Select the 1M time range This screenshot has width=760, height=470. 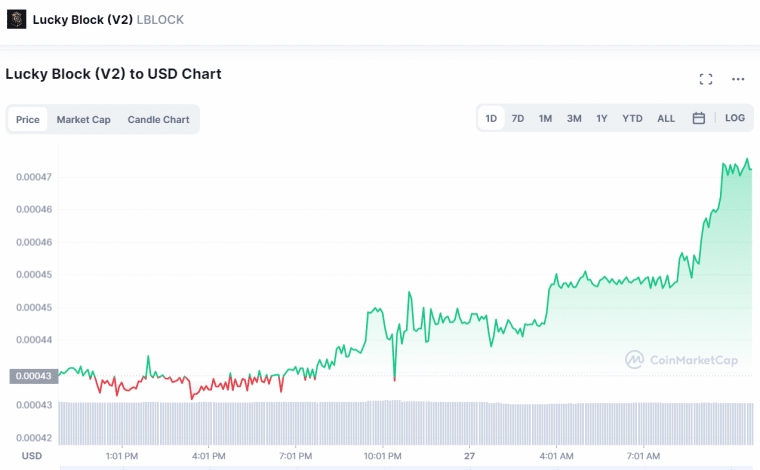click(545, 118)
